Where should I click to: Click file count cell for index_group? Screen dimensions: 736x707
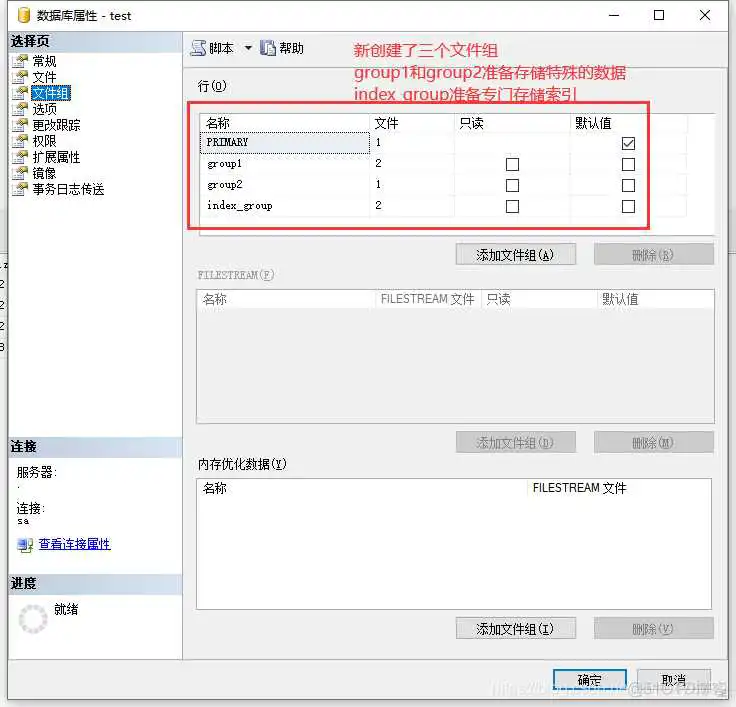pyautogui.click(x=412, y=206)
